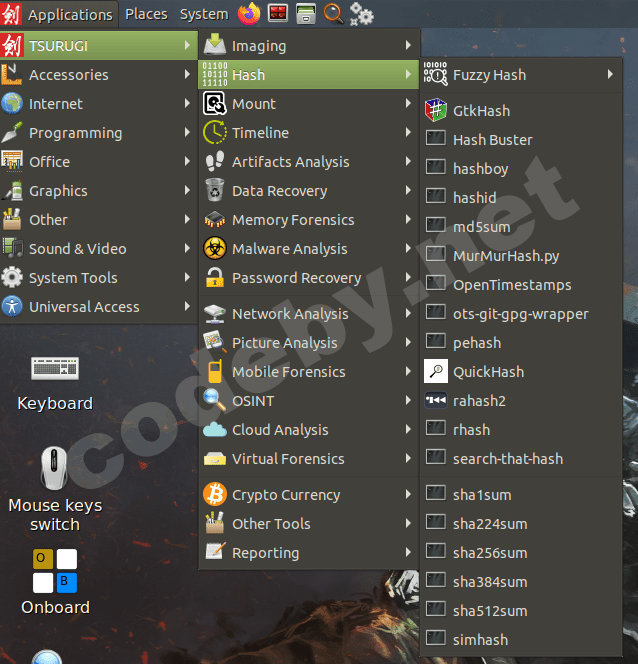Launch Hash Buster

point(521,139)
